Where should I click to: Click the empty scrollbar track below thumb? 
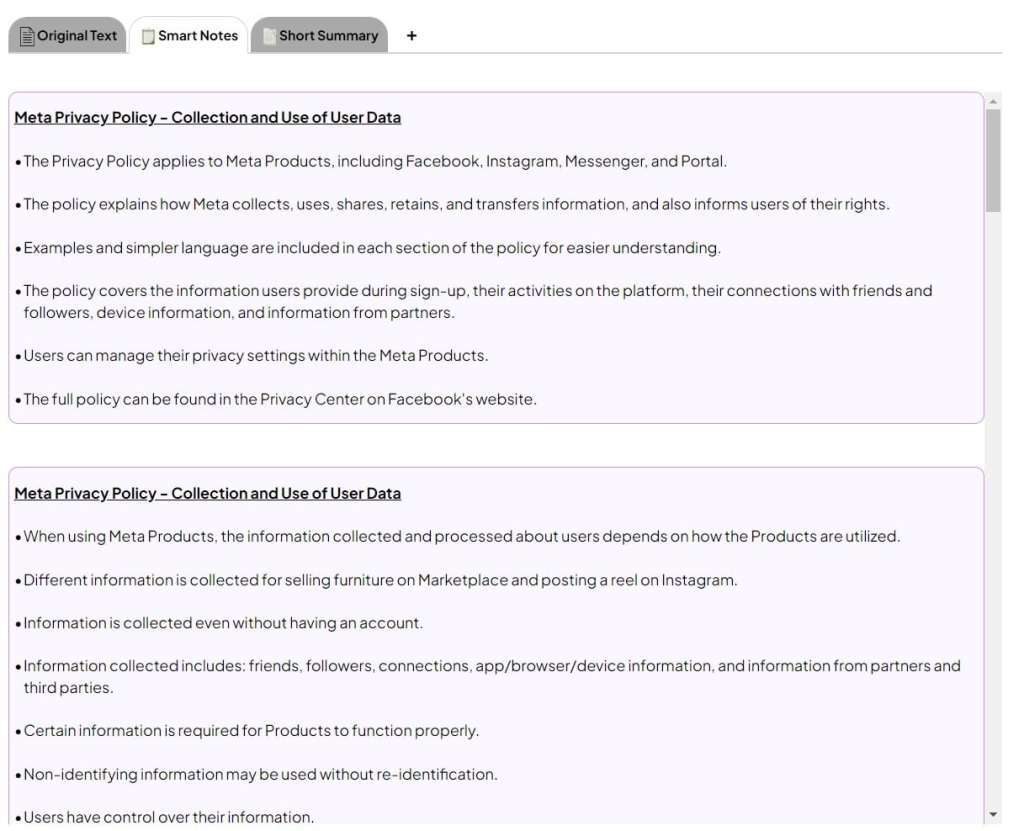click(x=993, y=500)
